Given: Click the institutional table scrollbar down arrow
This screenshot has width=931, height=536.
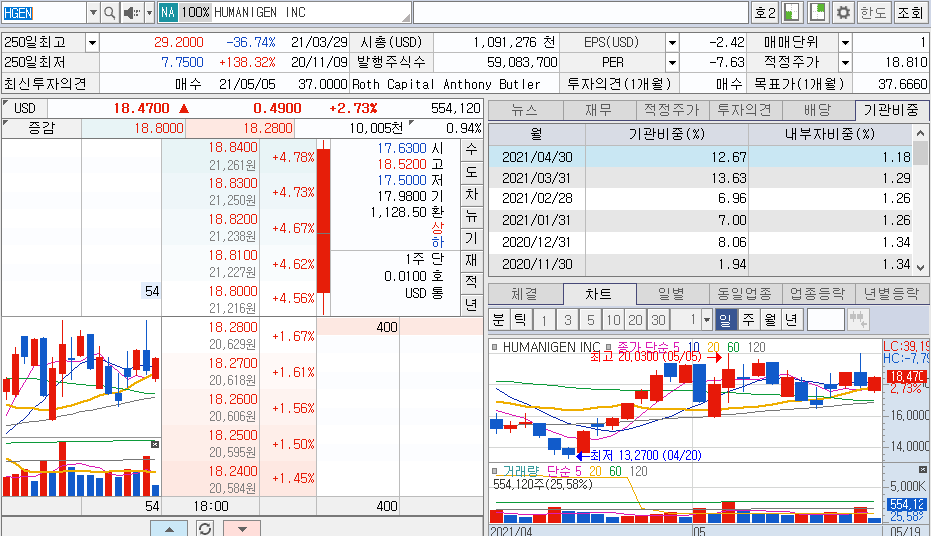Looking at the screenshot, I should coord(920,268).
